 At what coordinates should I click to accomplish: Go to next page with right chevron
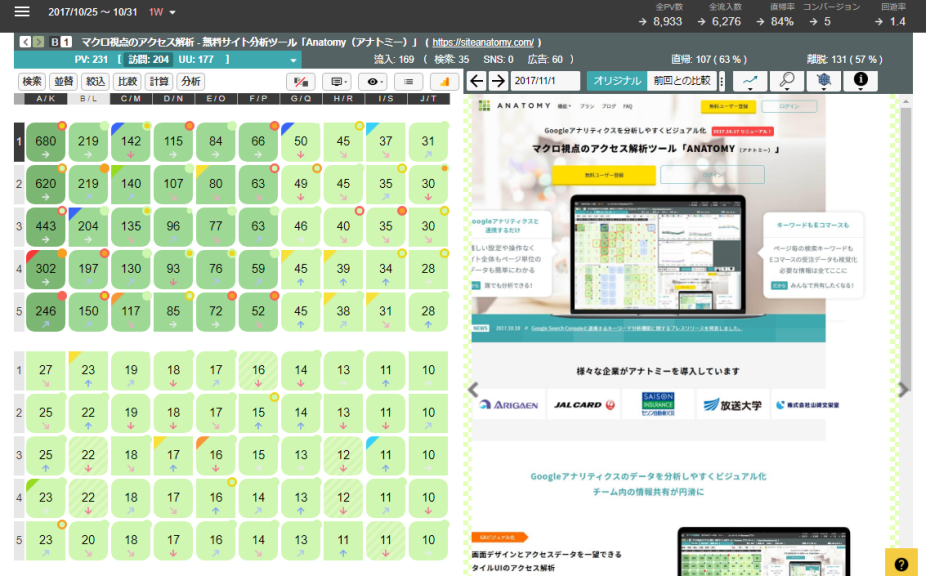38,42
